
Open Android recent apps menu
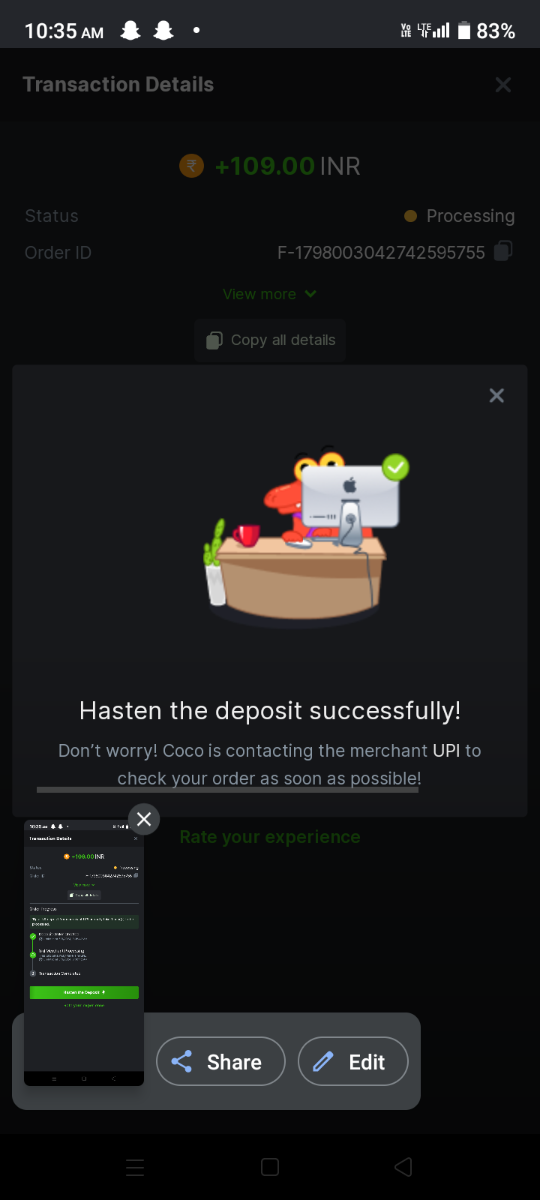click(135, 1167)
